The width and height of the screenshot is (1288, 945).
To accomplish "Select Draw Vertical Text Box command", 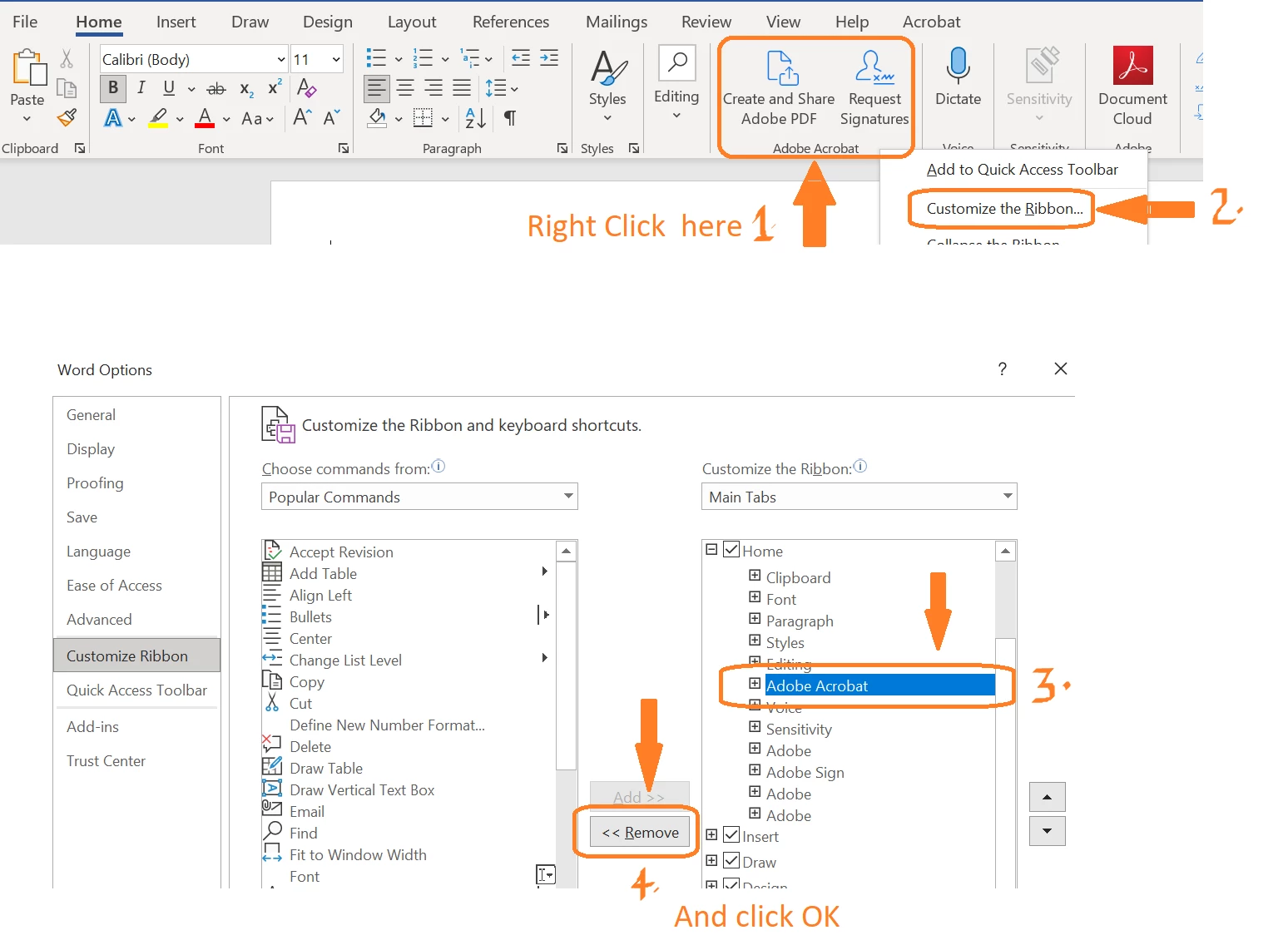I will click(362, 790).
